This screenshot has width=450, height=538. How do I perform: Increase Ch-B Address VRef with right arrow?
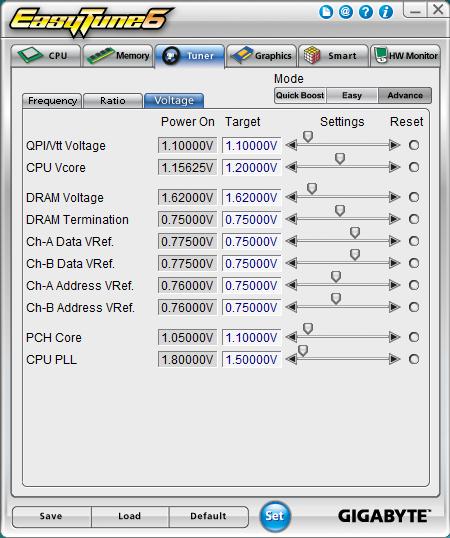395,307
